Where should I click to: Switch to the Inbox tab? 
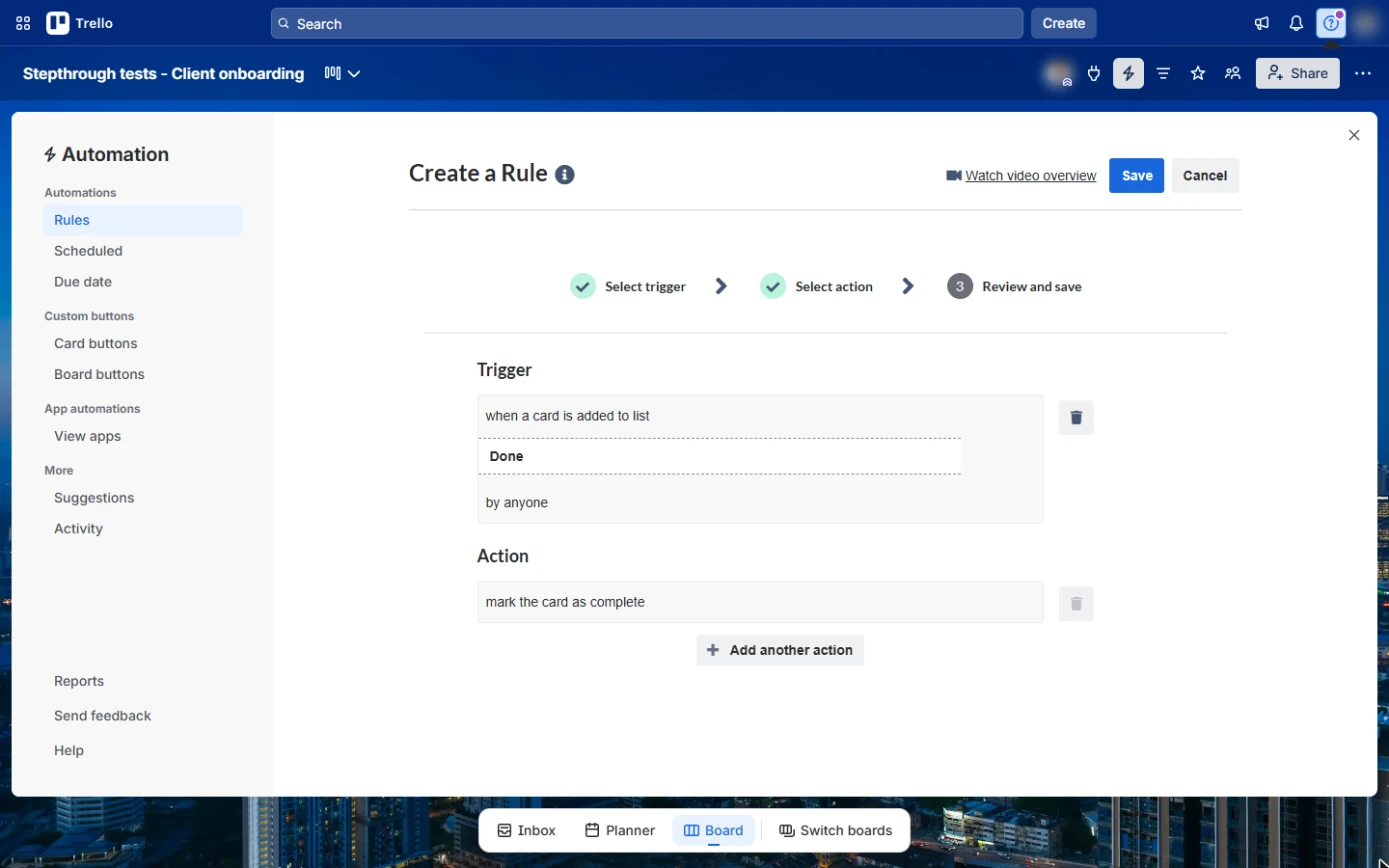coord(526,830)
